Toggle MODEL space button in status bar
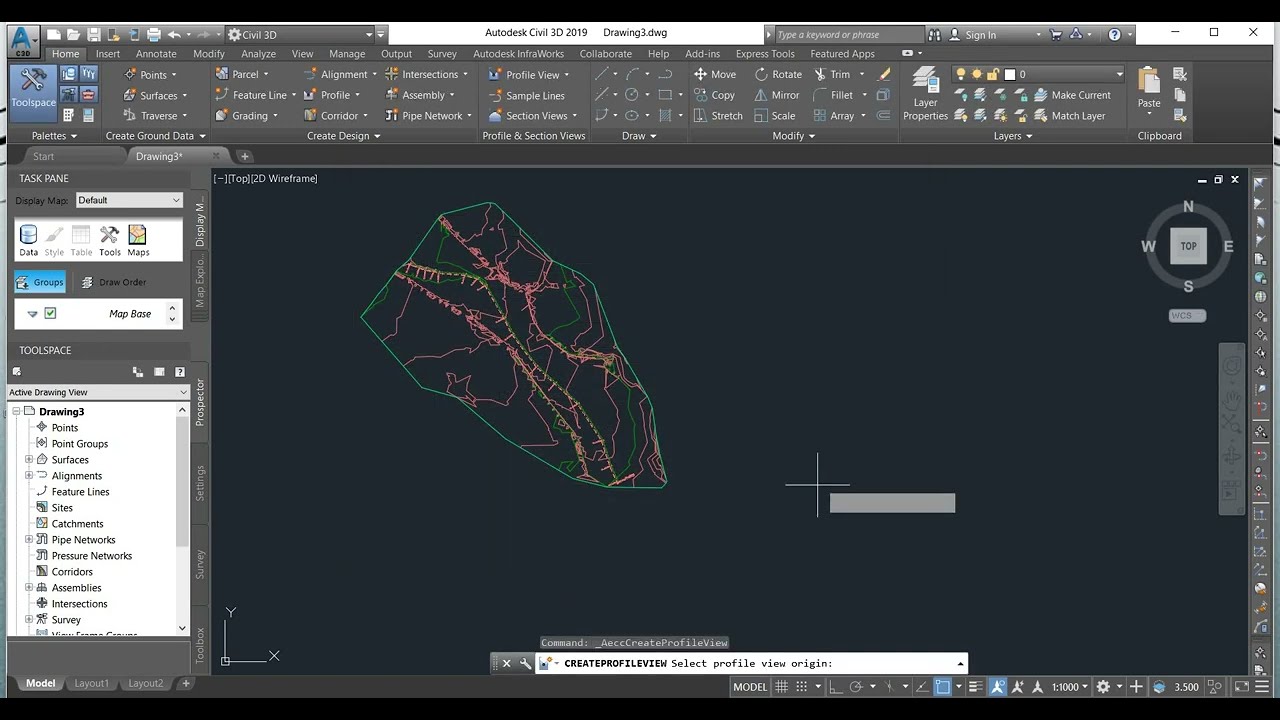 [750, 687]
